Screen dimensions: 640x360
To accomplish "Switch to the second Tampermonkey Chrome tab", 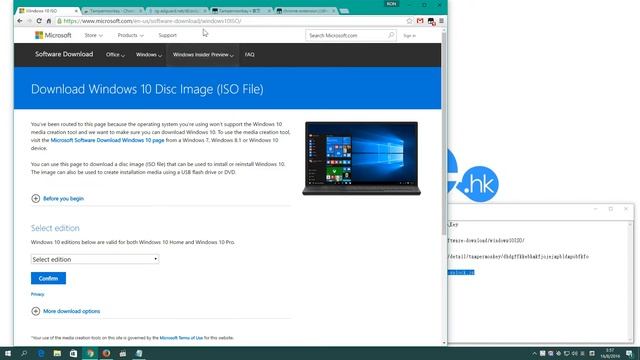I will click(x=112, y=11).
